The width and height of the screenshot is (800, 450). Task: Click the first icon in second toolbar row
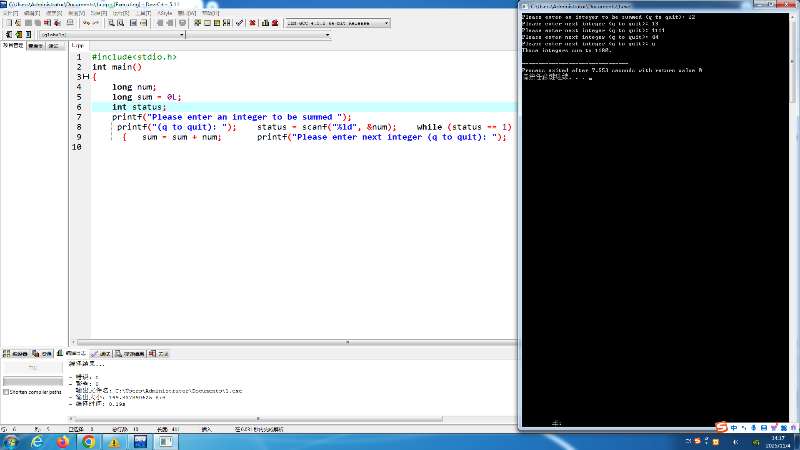coord(9,34)
